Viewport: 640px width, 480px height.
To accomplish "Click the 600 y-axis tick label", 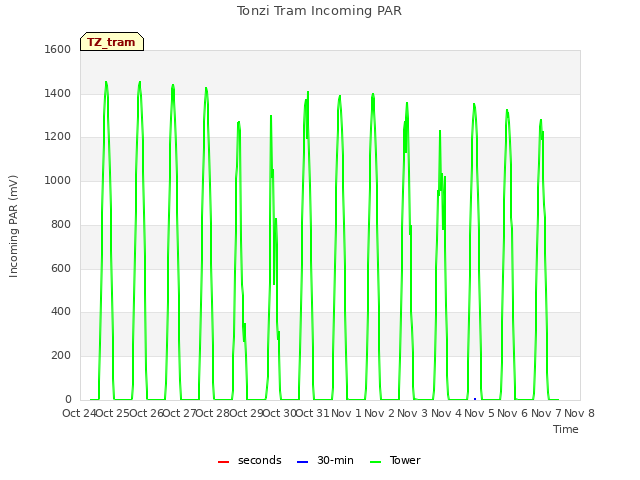I will [61, 269].
